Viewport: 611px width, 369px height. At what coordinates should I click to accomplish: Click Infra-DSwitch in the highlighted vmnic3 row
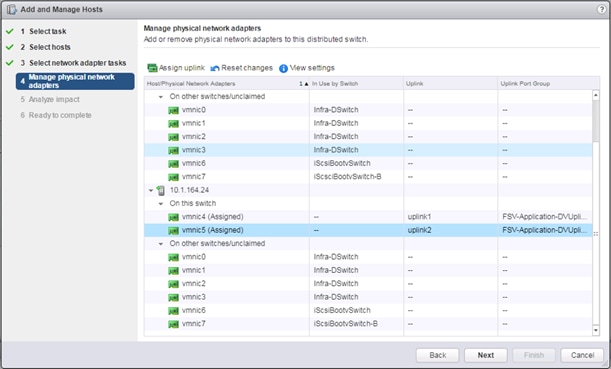point(336,150)
